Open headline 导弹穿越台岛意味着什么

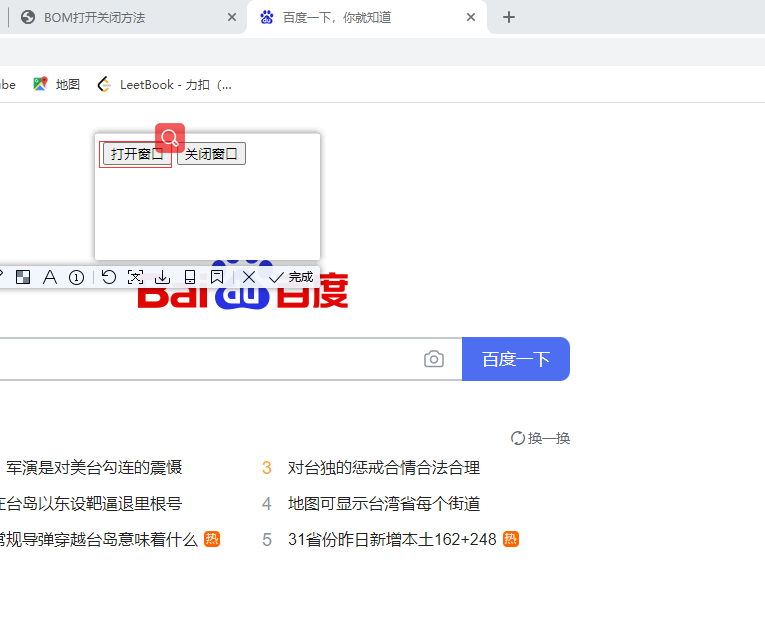pos(99,540)
